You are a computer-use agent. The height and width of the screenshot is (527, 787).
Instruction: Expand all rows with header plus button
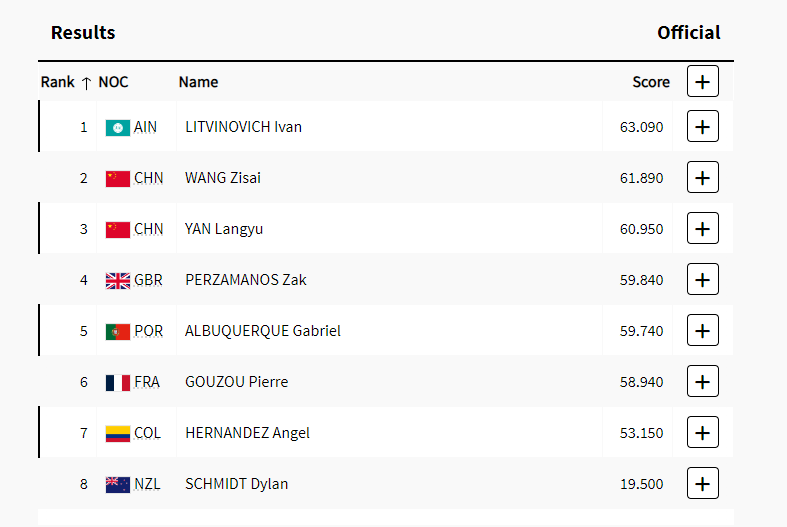click(x=703, y=81)
